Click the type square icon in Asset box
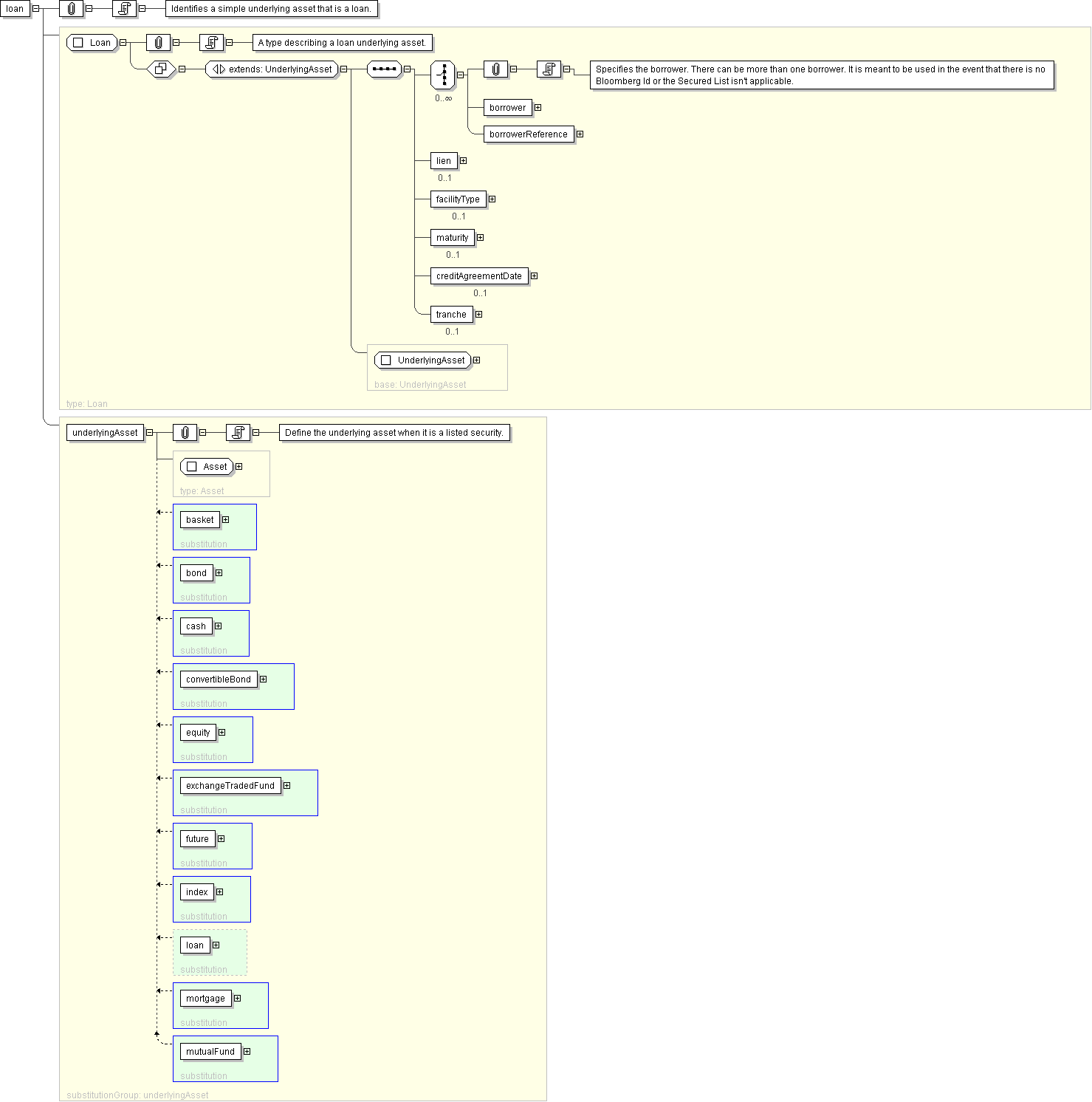The image size is (1092, 1102). (192, 467)
